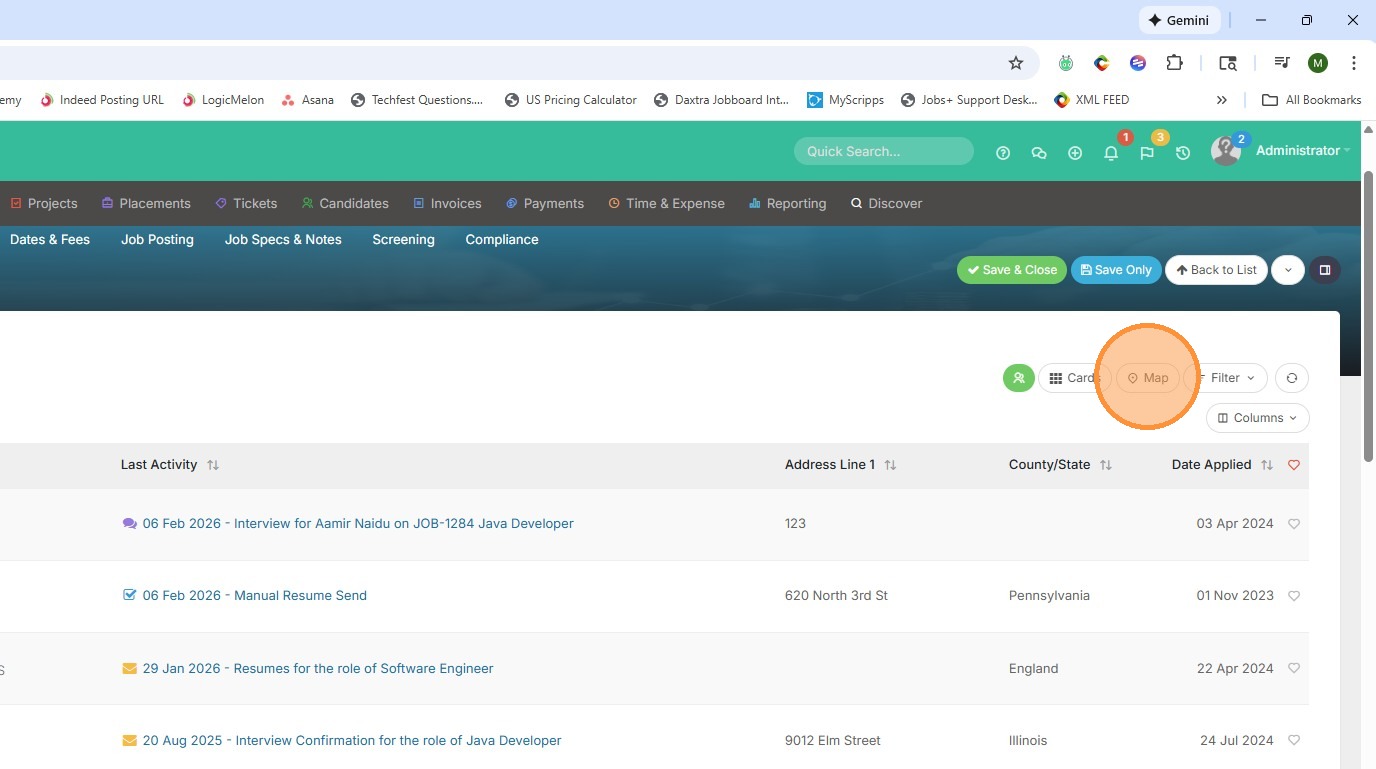Viewport: 1376px width, 769px height.
Task: Open the chat messages icon in header
Action: pyautogui.click(x=1039, y=153)
